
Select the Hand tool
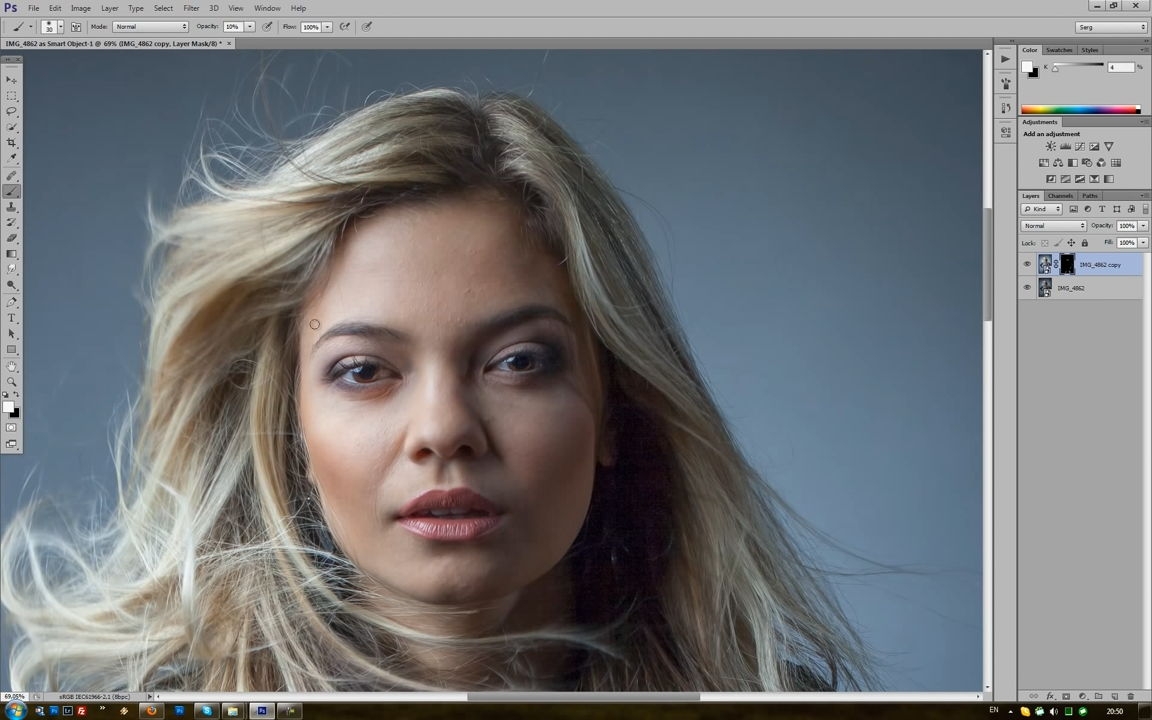[12, 366]
